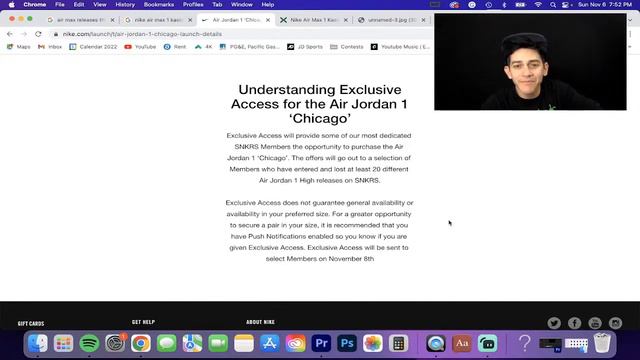
Task: Open the Contests bookmarks folder
Action: [347, 47]
